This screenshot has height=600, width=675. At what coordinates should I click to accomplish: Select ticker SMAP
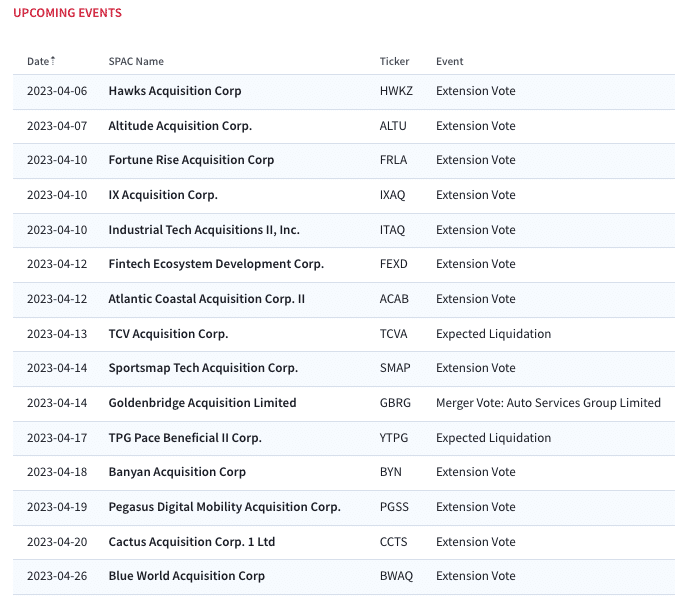(395, 368)
